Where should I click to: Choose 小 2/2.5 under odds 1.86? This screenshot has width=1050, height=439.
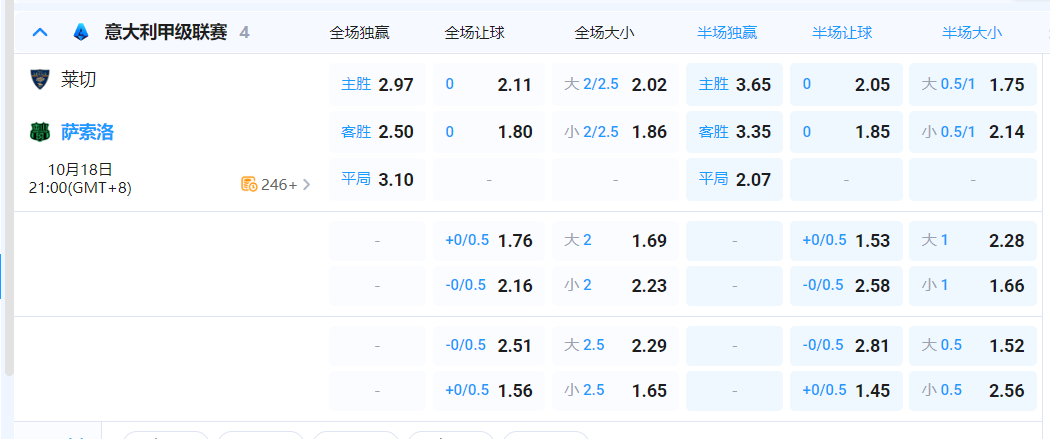click(615, 132)
